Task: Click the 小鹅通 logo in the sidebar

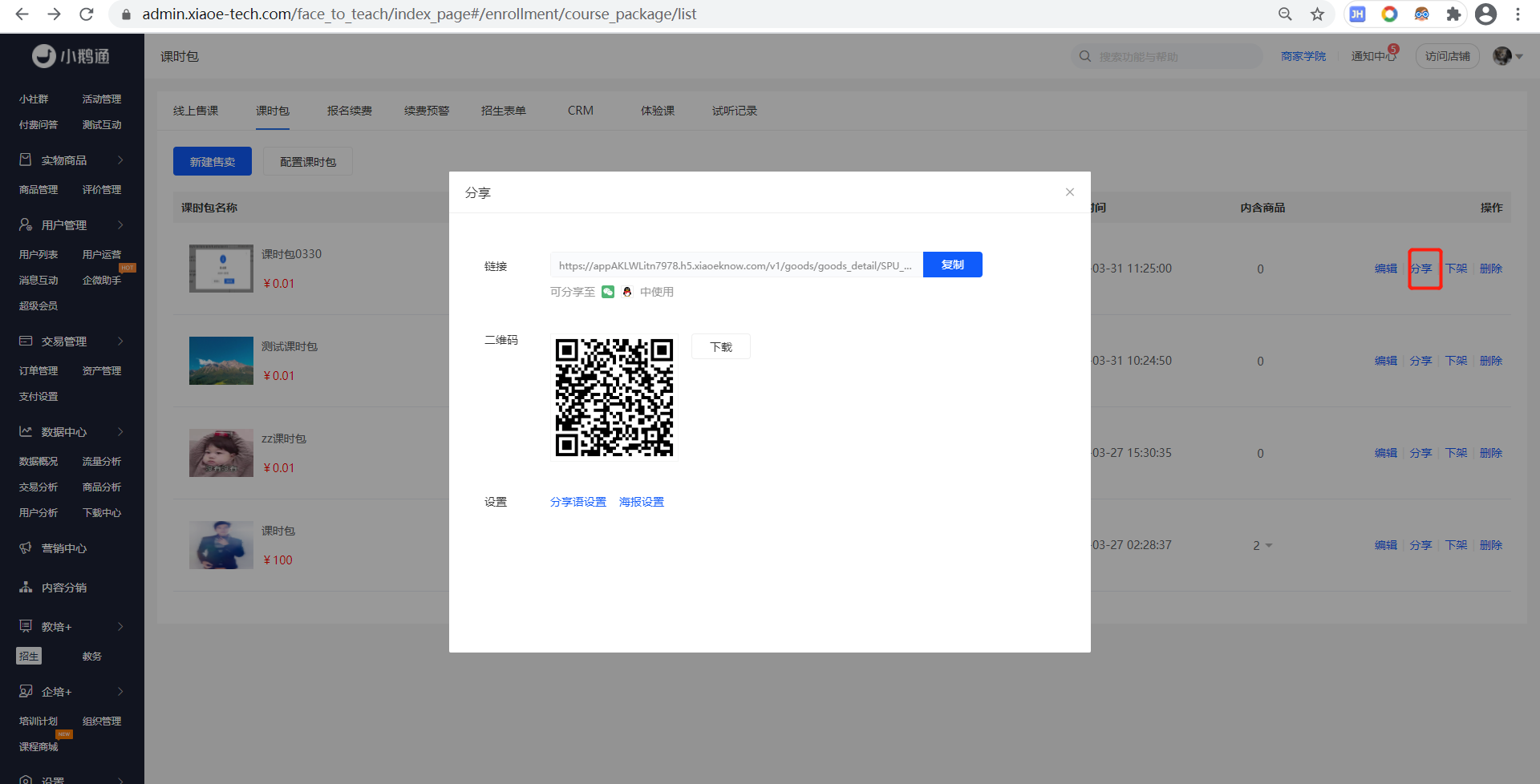Action: point(71,56)
